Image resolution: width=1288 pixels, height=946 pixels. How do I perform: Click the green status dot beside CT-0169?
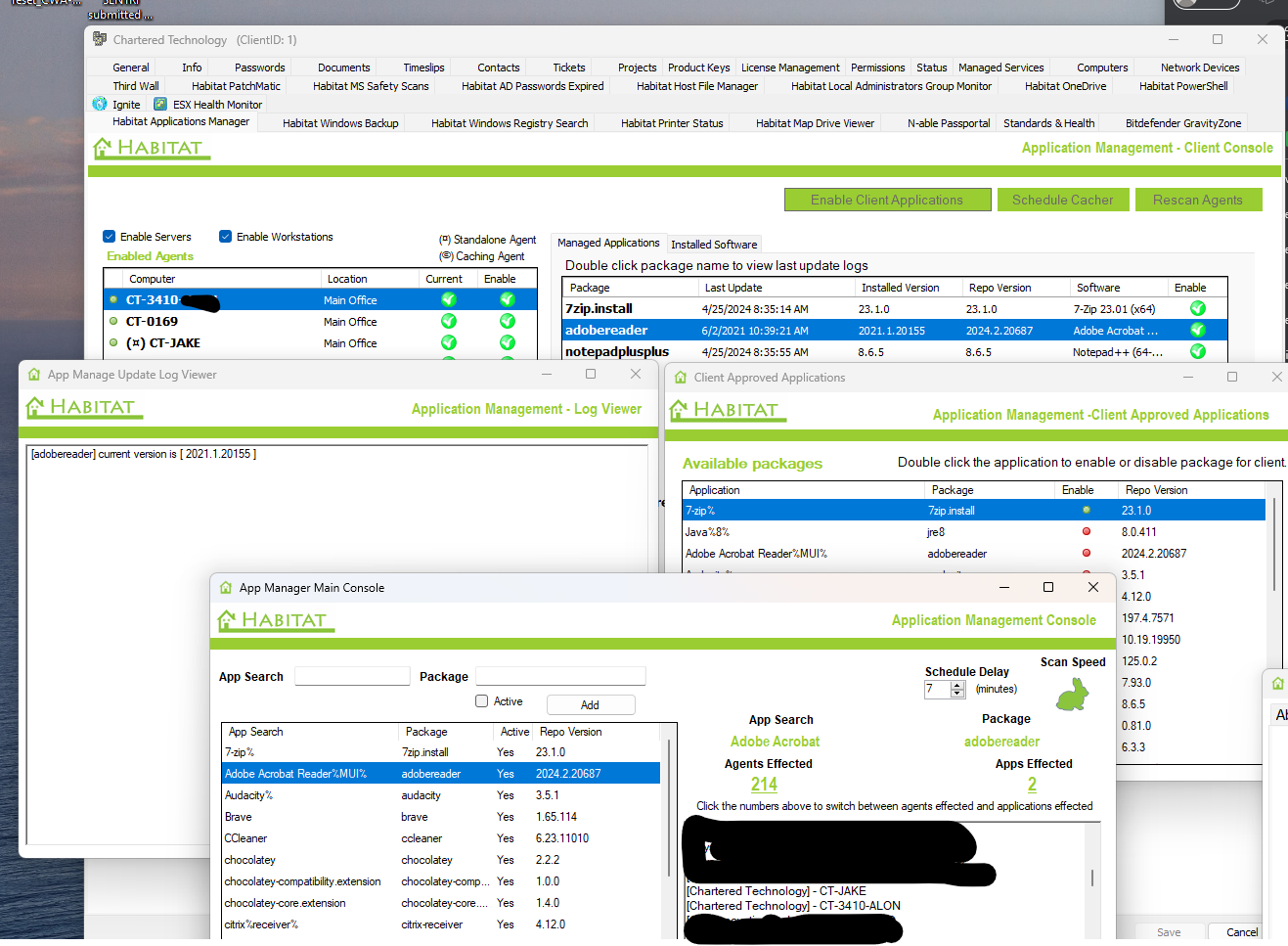coord(112,321)
